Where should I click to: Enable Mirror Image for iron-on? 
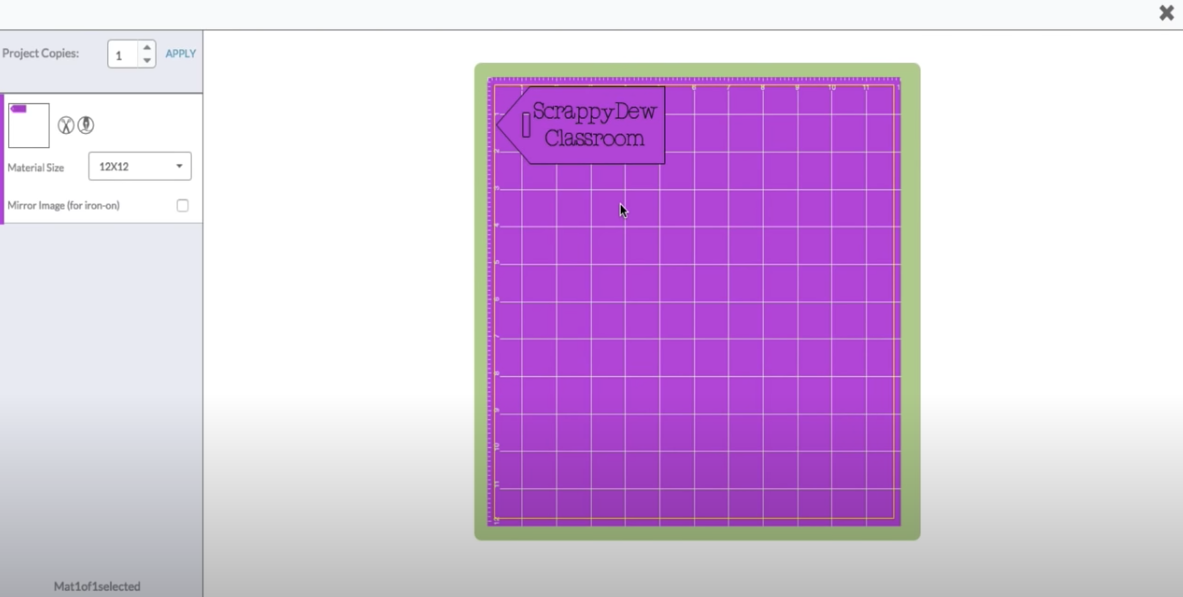pyautogui.click(x=183, y=204)
